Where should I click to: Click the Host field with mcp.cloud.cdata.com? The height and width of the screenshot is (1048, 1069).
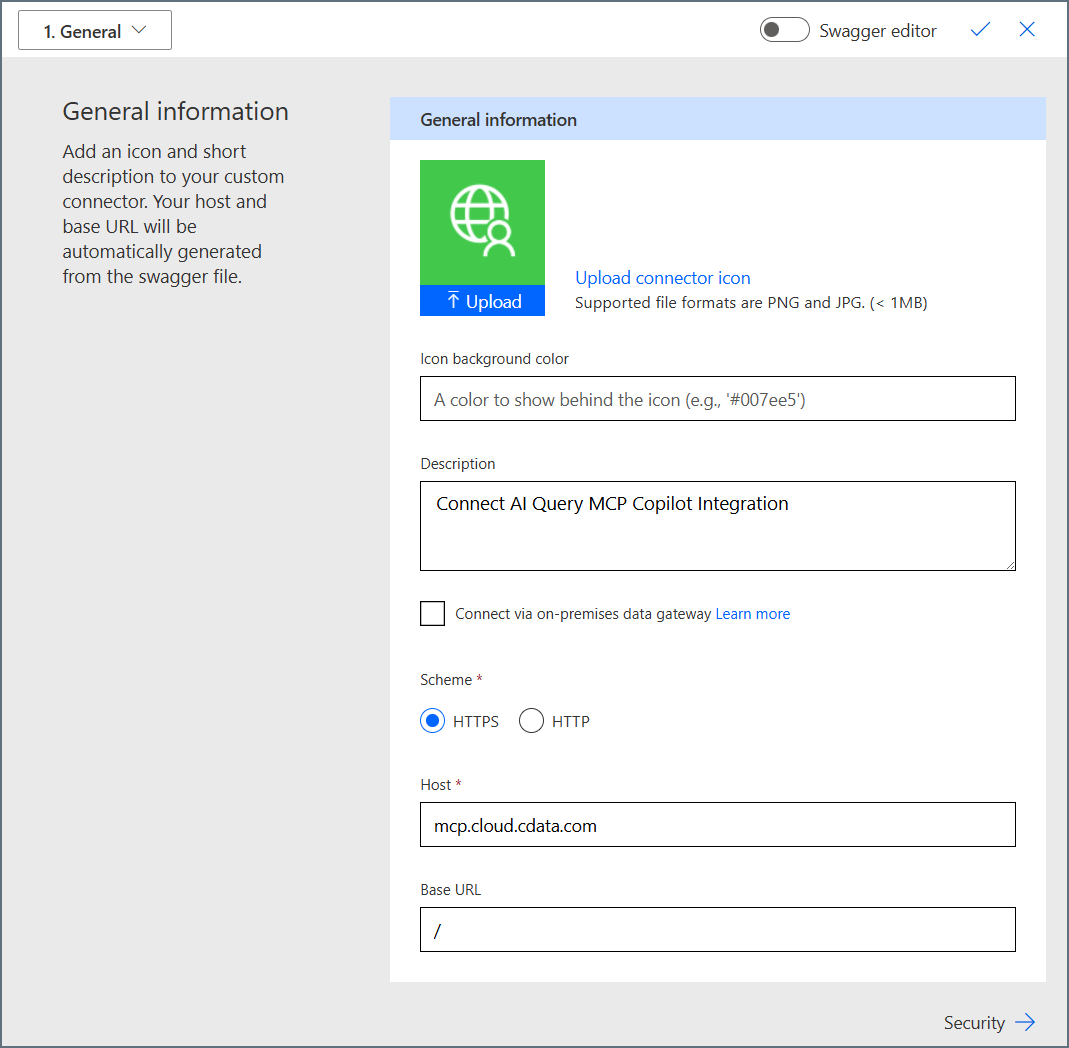point(717,825)
